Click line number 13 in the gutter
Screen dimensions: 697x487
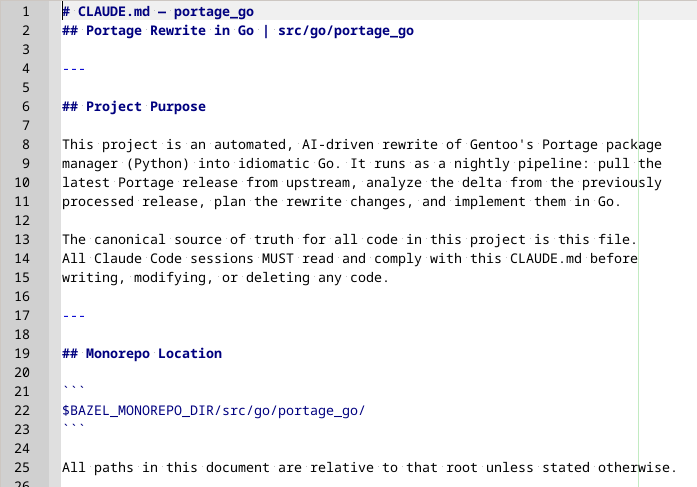(22, 240)
